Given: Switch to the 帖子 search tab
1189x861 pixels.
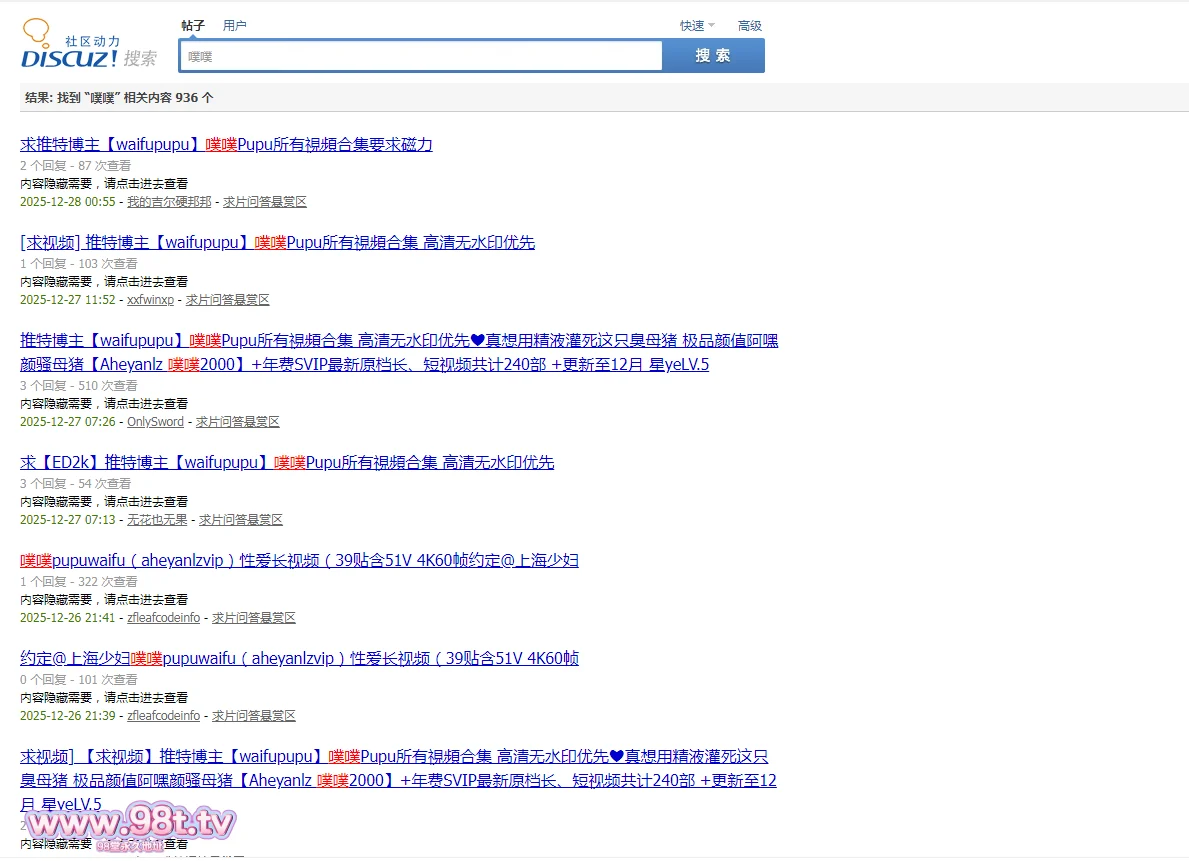Looking at the screenshot, I should coord(193,26).
